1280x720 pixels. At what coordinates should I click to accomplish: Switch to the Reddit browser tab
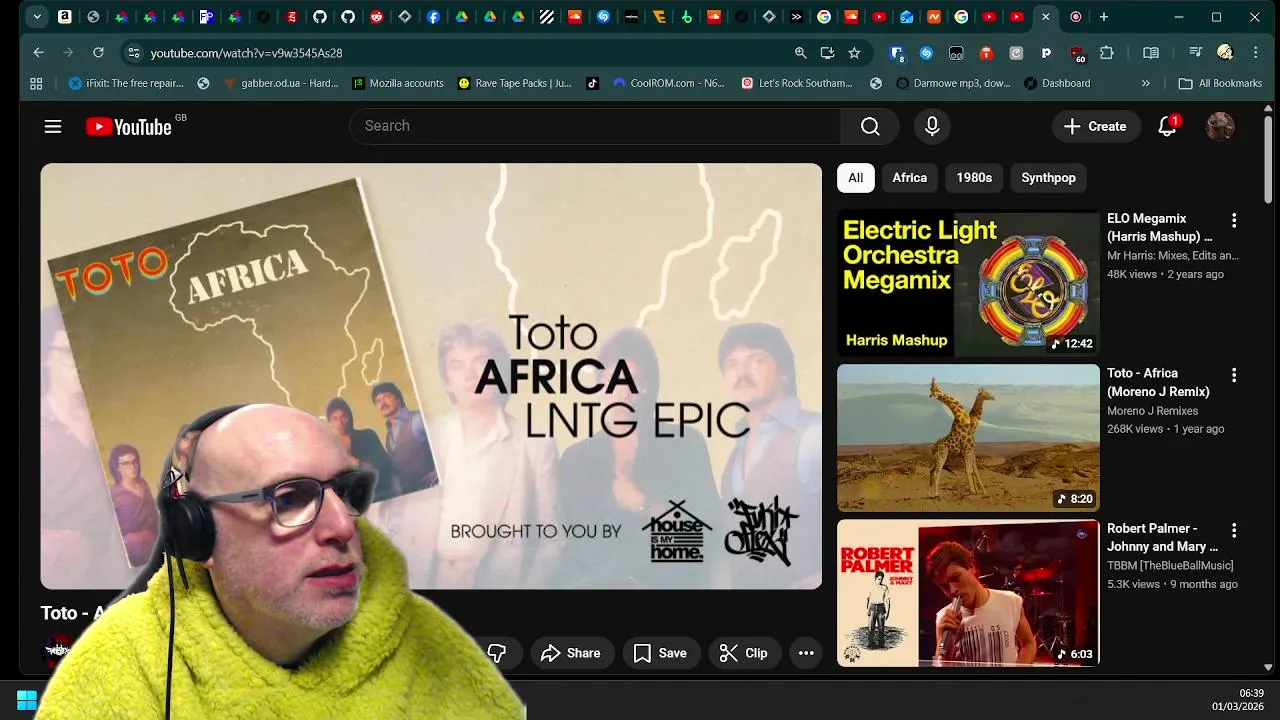point(376,17)
